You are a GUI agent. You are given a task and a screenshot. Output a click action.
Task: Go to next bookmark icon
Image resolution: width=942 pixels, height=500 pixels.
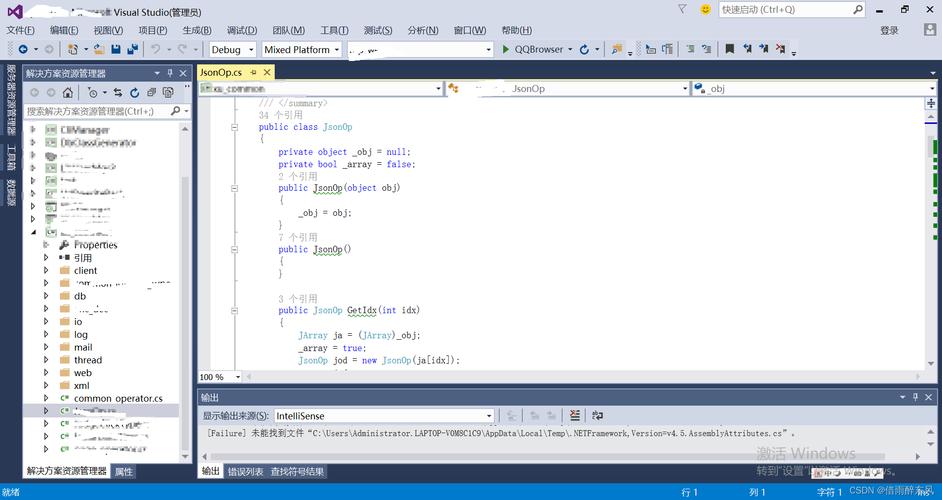[x=763, y=49]
